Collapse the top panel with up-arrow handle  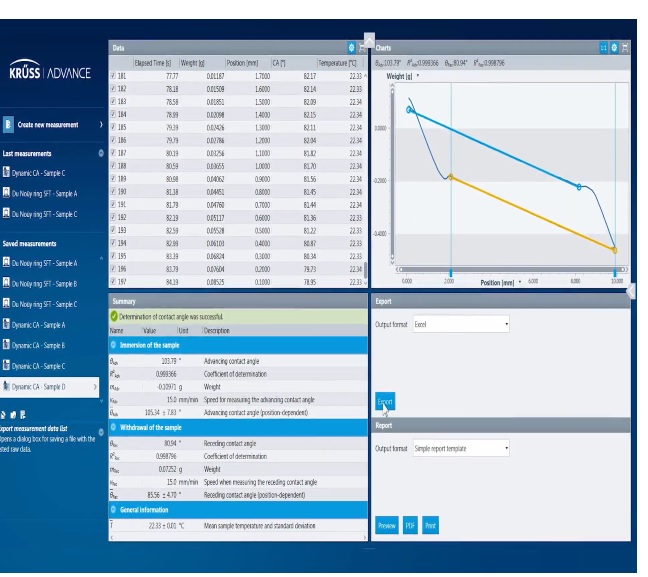(369, 40)
